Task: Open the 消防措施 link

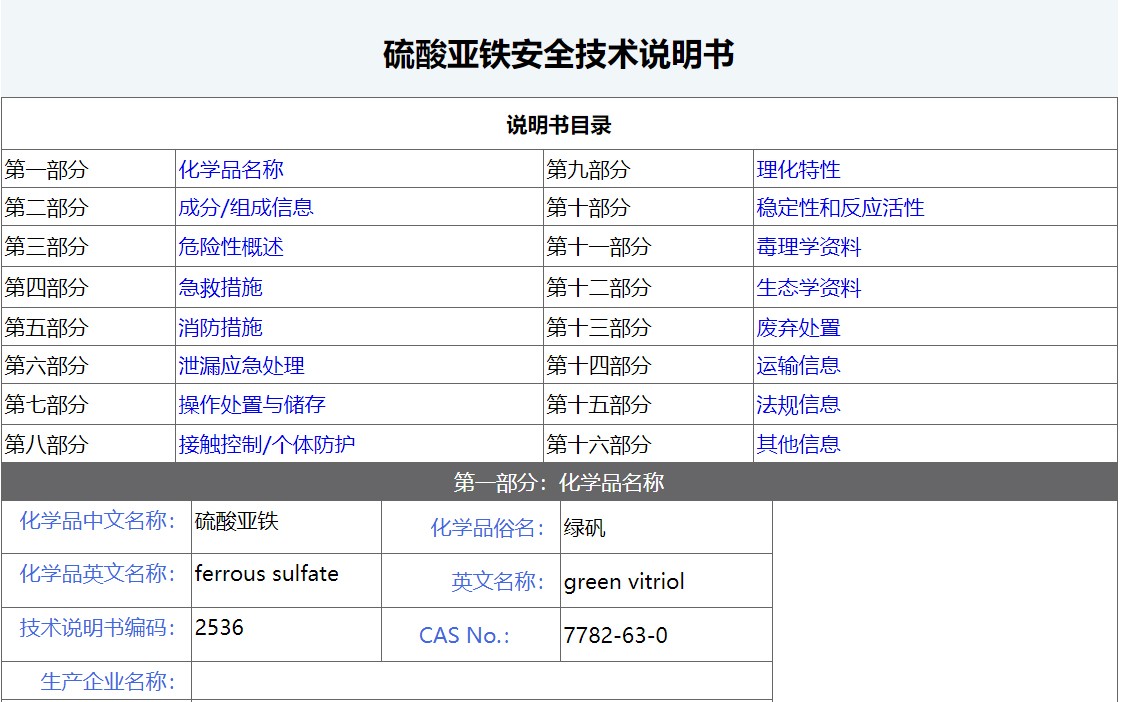Action: point(221,328)
